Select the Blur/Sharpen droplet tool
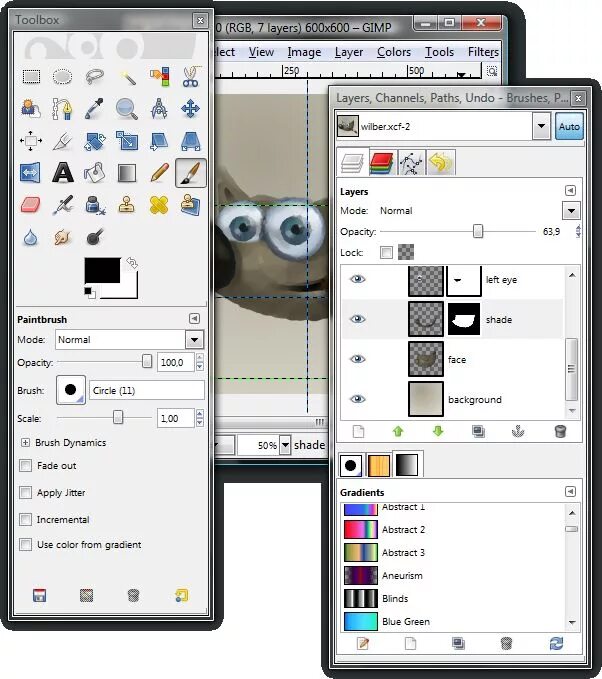The height and width of the screenshot is (679, 602). (31, 237)
